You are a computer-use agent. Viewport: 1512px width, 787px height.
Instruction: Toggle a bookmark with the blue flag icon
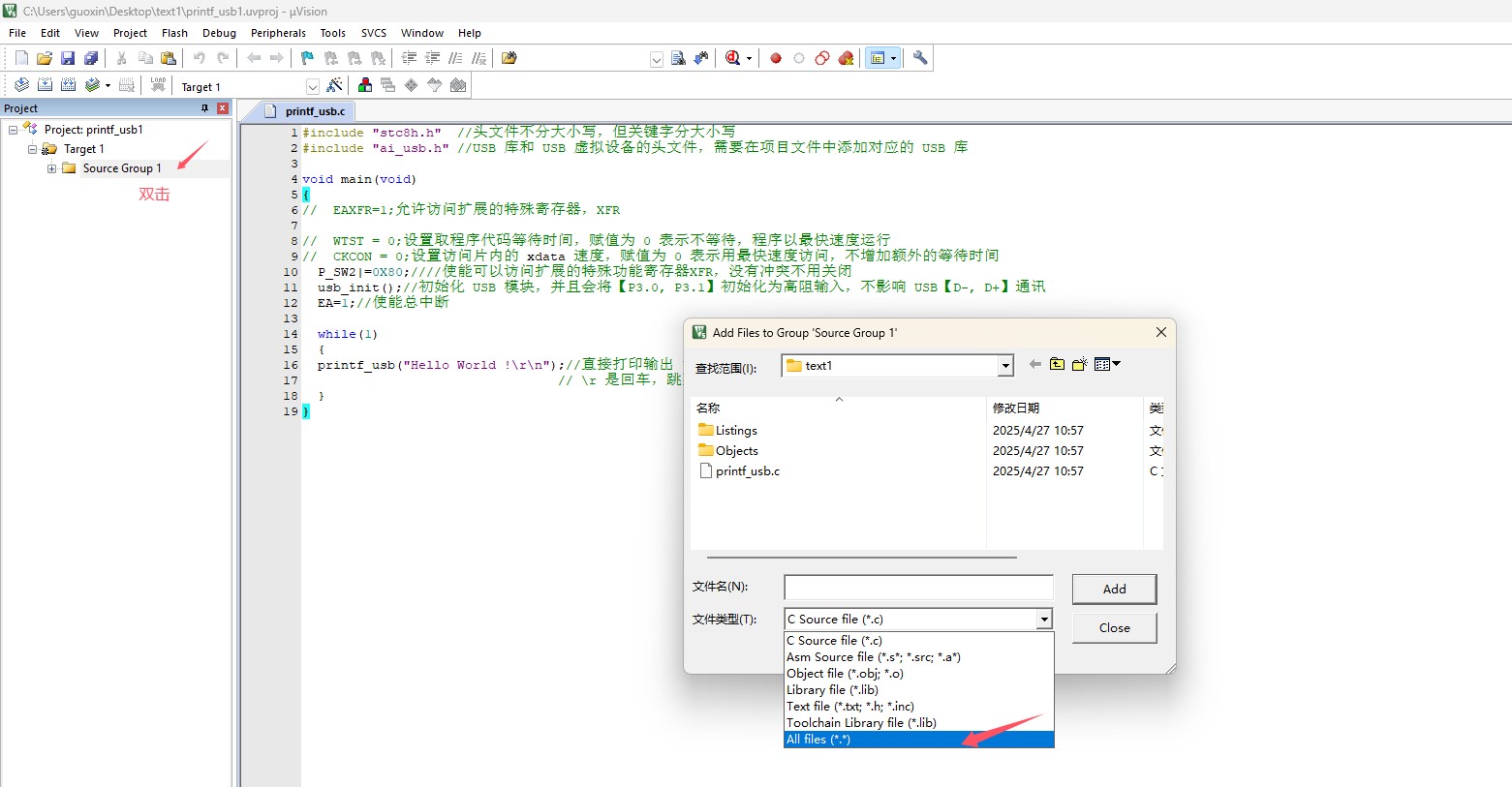pos(307,58)
